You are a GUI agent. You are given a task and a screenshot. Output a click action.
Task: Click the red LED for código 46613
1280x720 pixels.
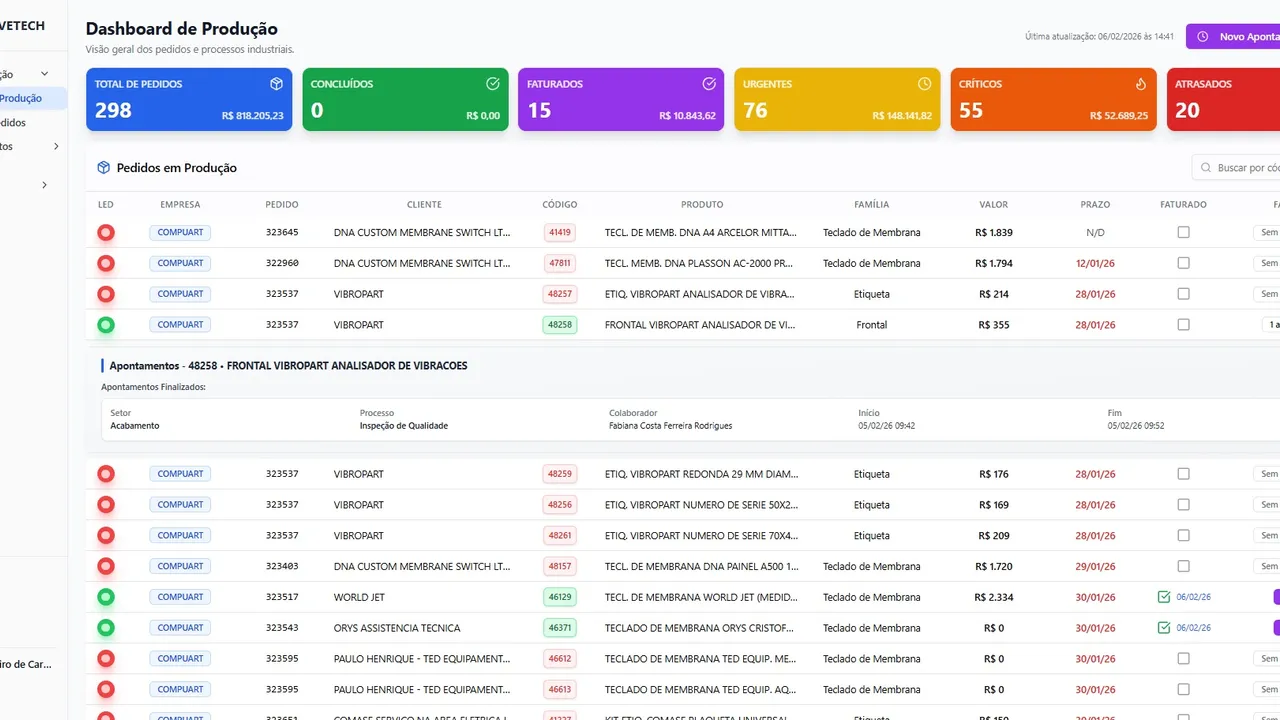pos(106,690)
